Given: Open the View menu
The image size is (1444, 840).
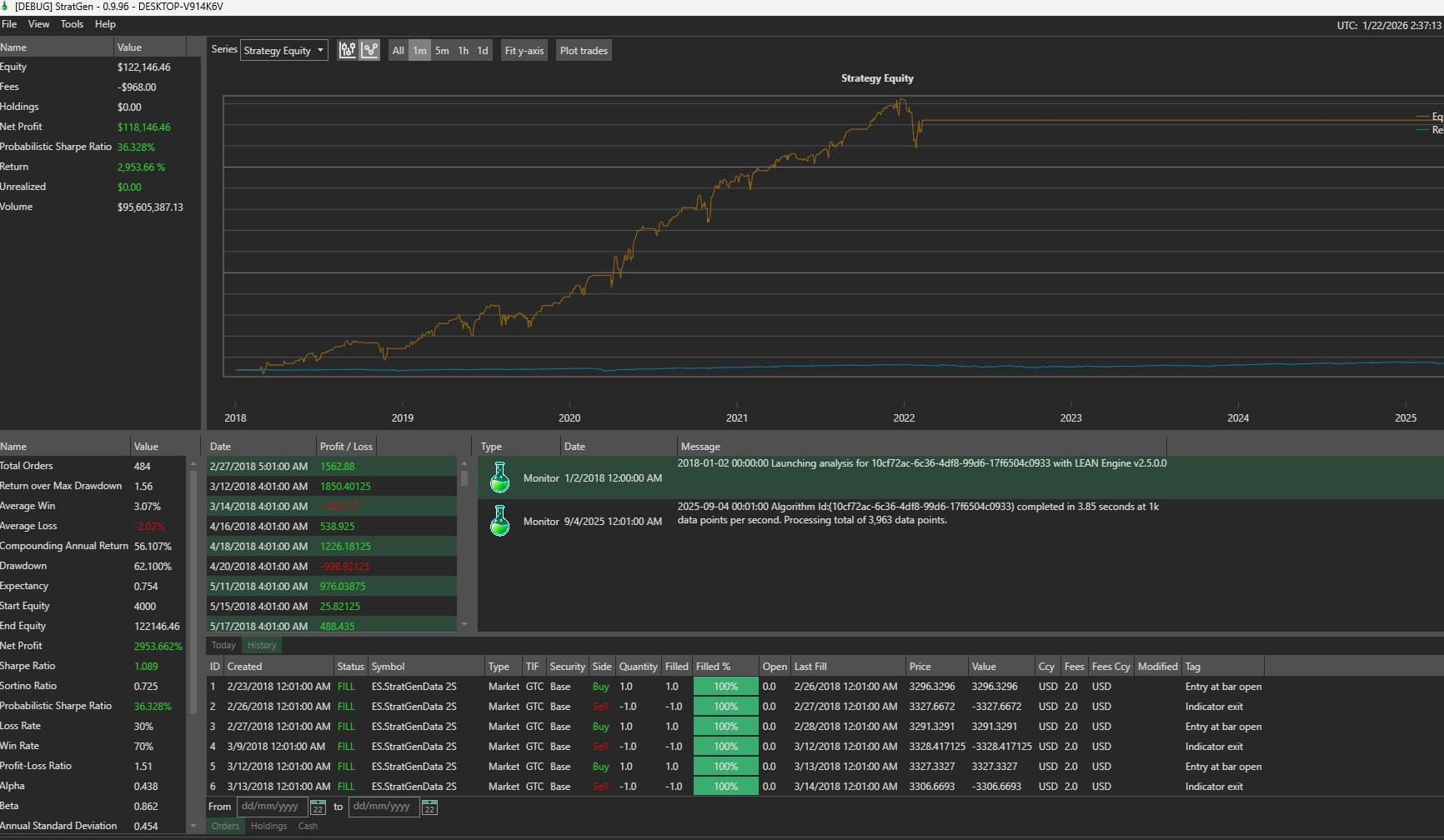Looking at the screenshot, I should [x=39, y=24].
